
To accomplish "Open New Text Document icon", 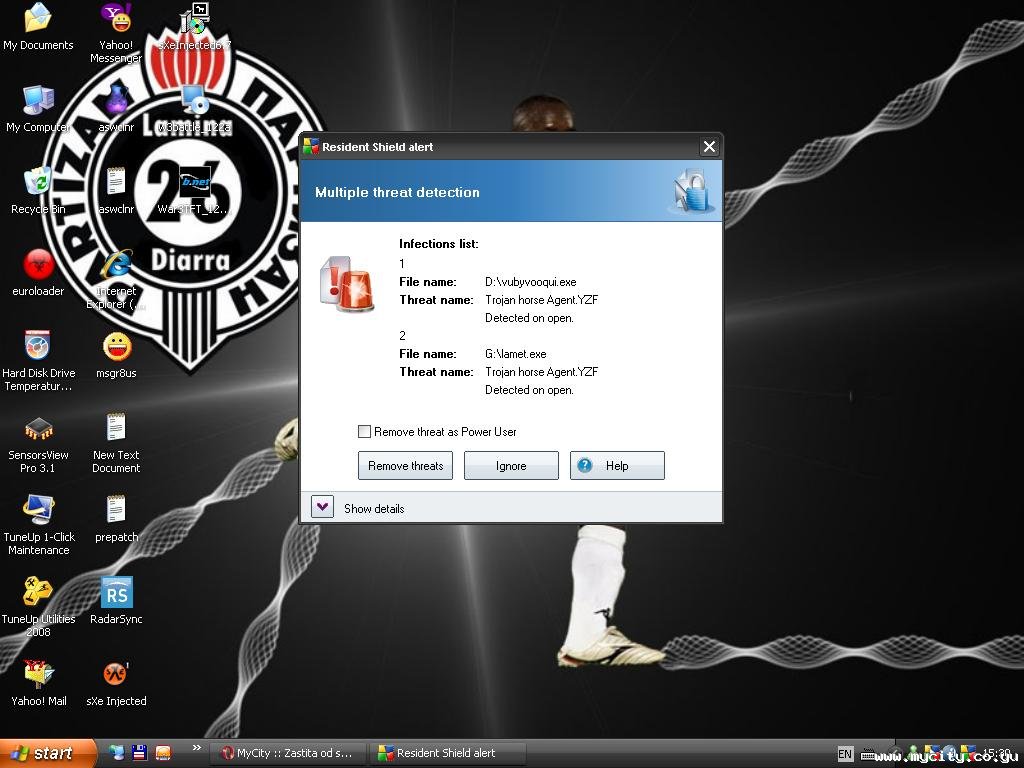I will (116, 443).
